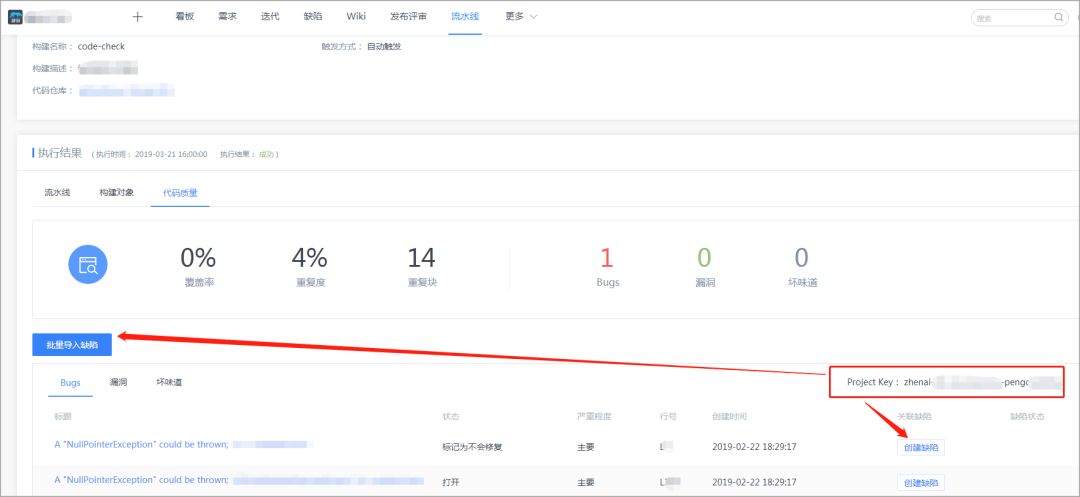
Task: Click the build name code-check text
Action: (101, 47)
